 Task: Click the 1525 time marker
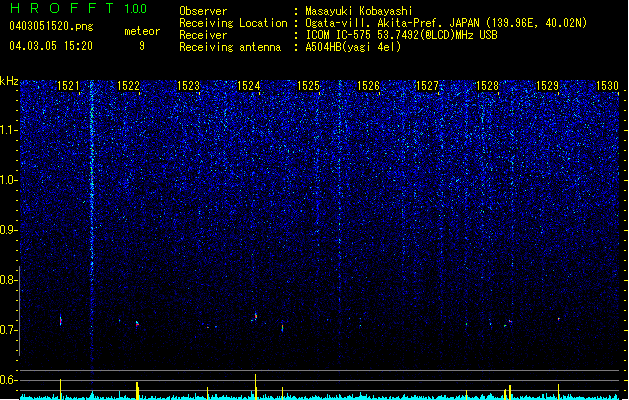point(308,85)
